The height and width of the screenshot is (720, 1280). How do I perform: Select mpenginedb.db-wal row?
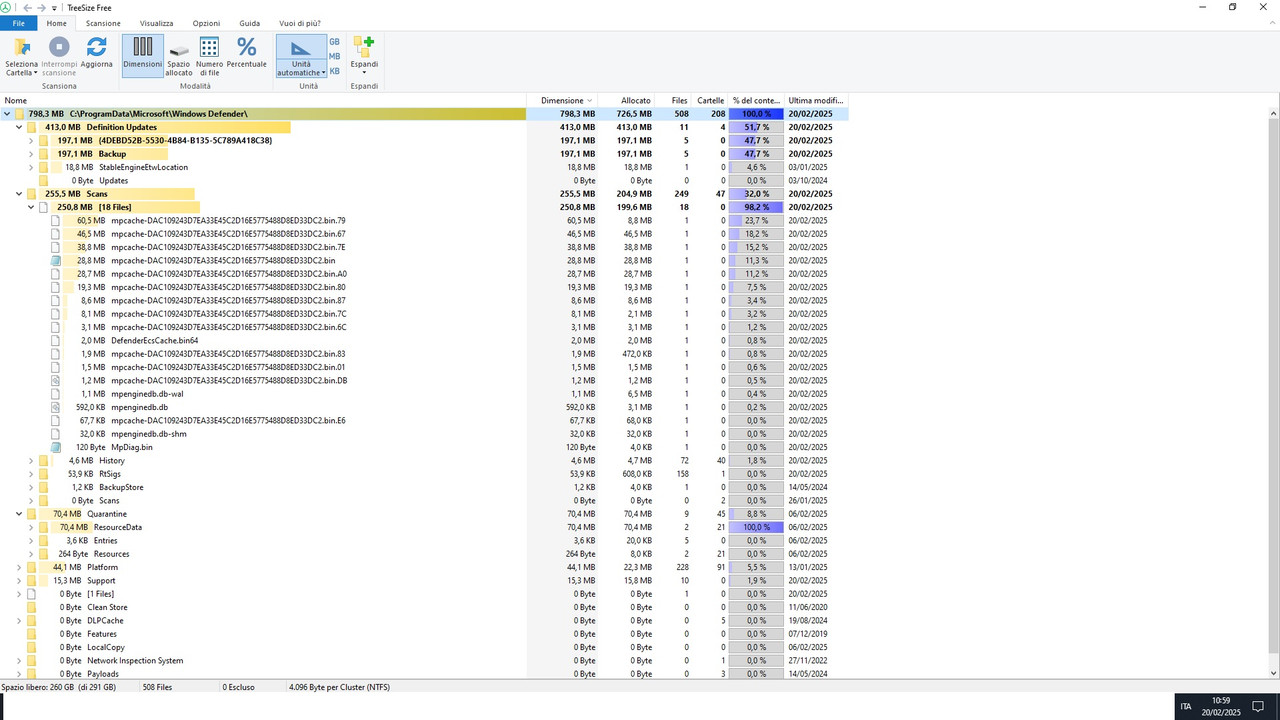click(x=424, y=394)
